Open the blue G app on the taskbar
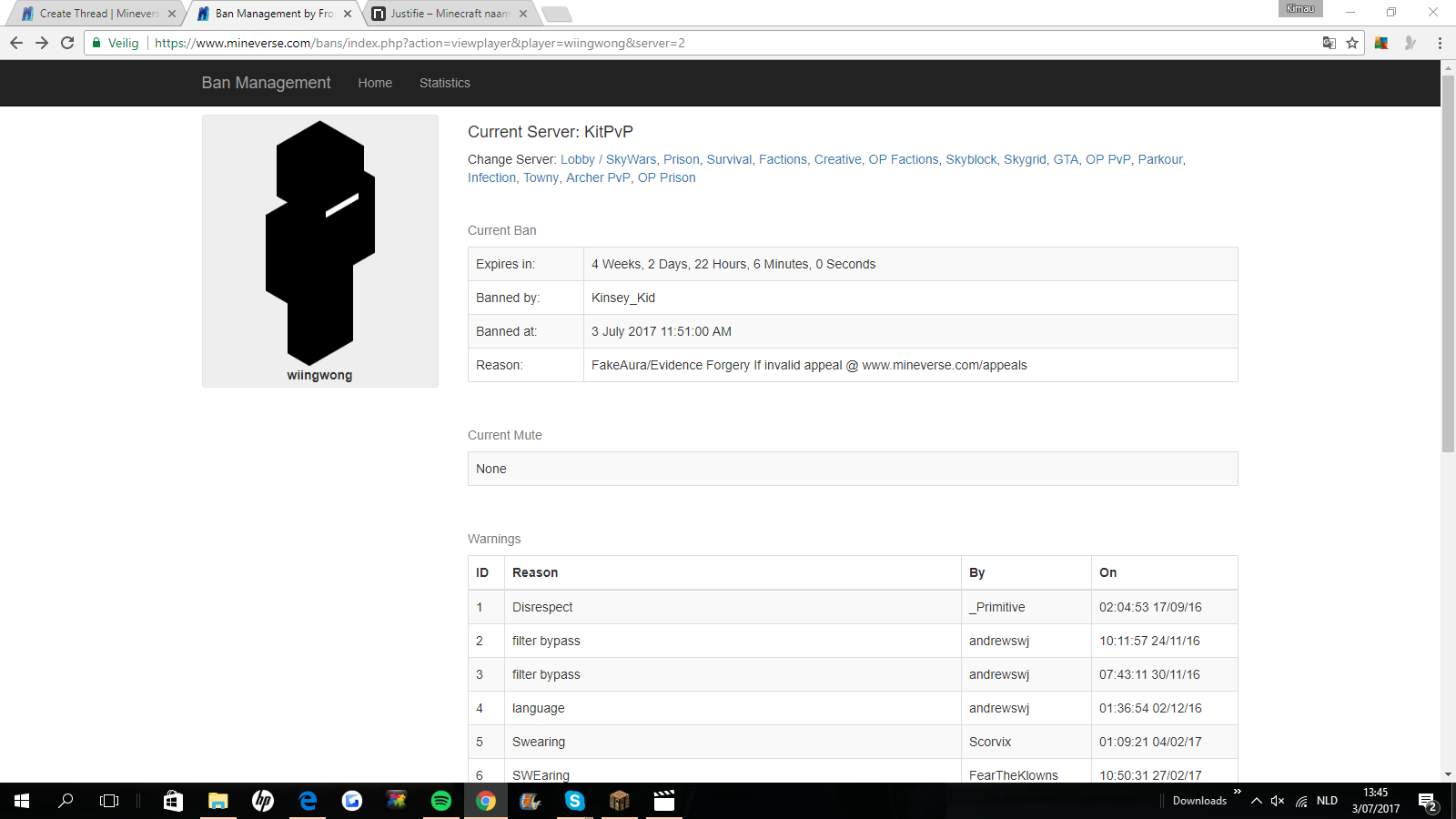The width and height of the screenshot is (1456, 819). [352, 801]
